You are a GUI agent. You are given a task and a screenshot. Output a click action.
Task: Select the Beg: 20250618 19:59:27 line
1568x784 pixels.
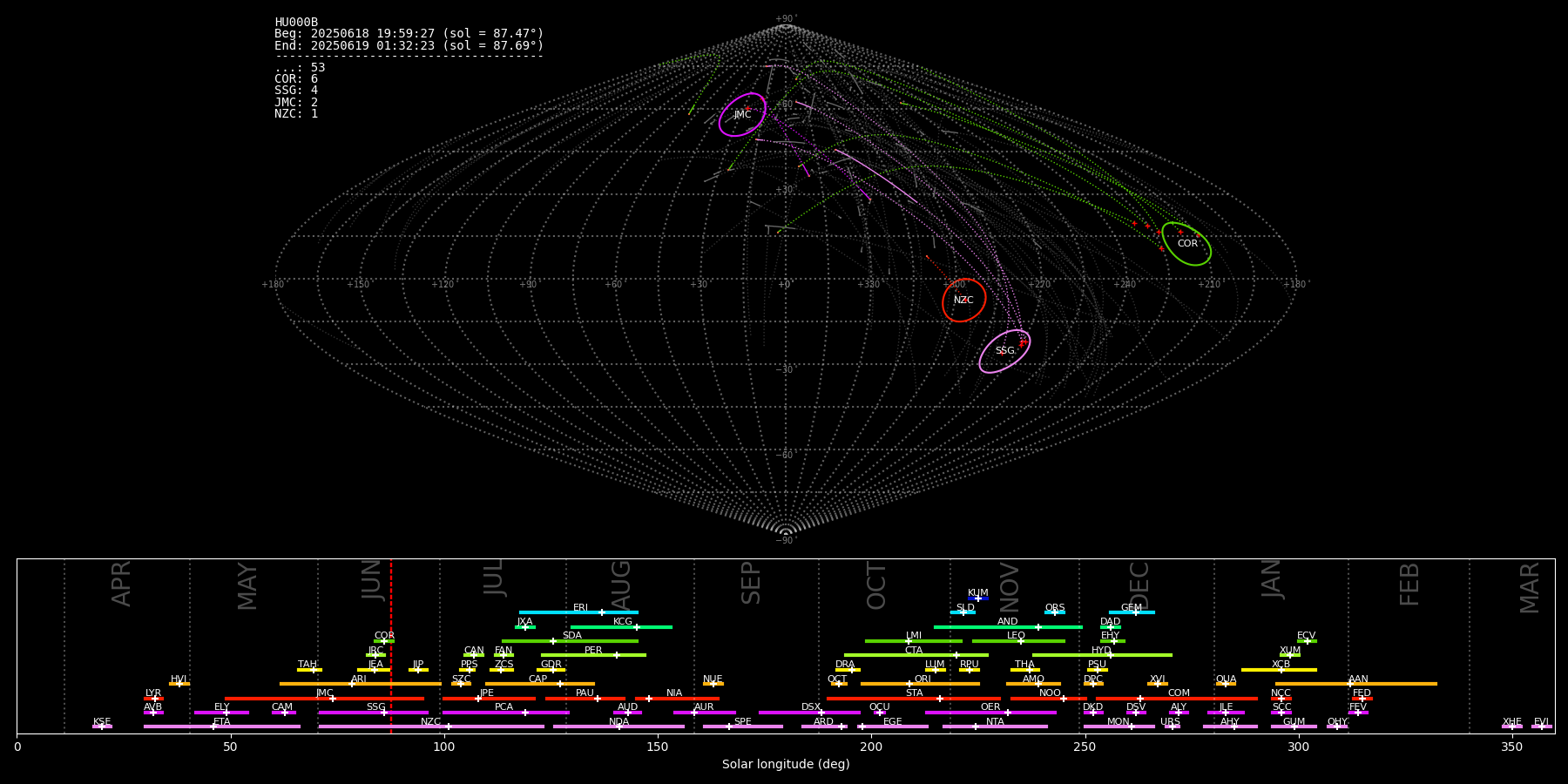click(409, 34)
